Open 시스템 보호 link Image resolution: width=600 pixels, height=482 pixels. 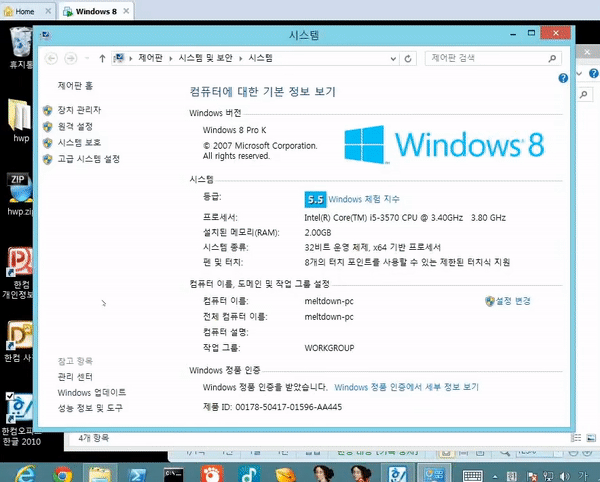[79, 143]
